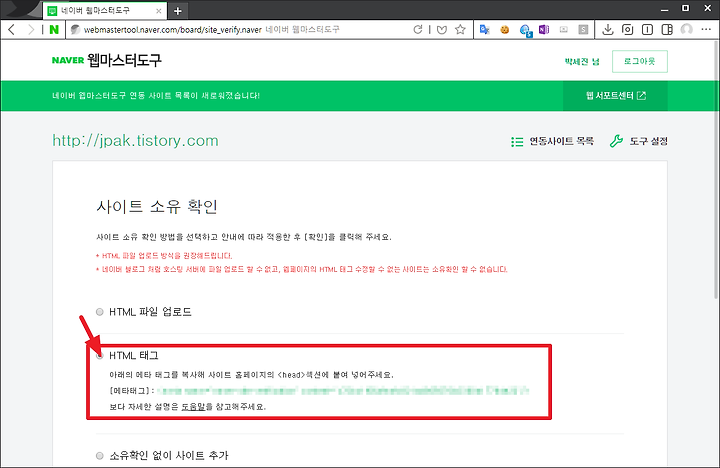This screenshot has height=468, width=720.
Task: Click the address bar URL field
Action: pyautogui.click(x=239, y=30)
